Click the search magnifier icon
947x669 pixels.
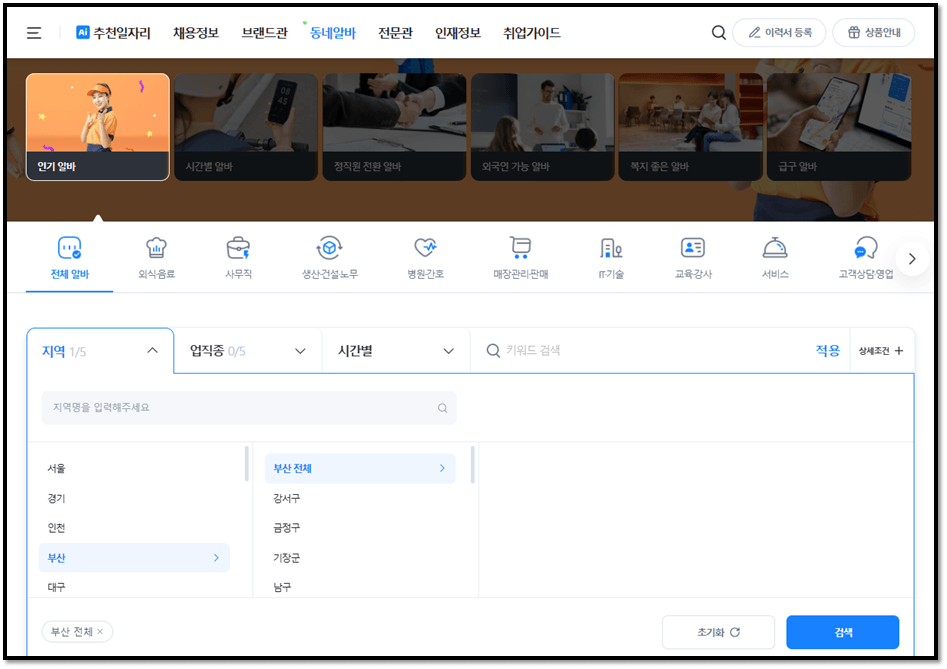tap(718, 31)
